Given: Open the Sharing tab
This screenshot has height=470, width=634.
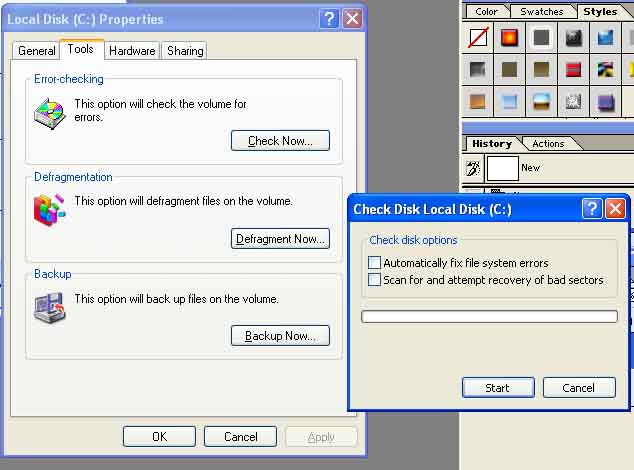Looking at the screenshot, I should coord(185,51).
